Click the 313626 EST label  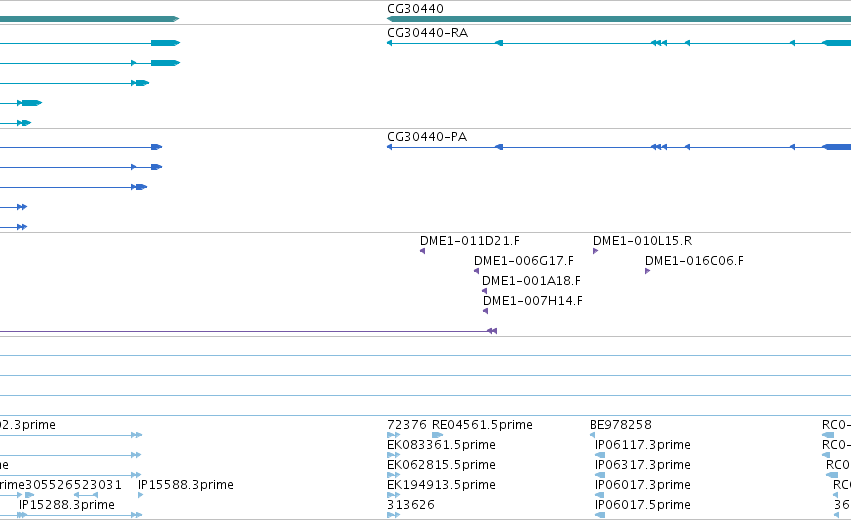[411, 505]
